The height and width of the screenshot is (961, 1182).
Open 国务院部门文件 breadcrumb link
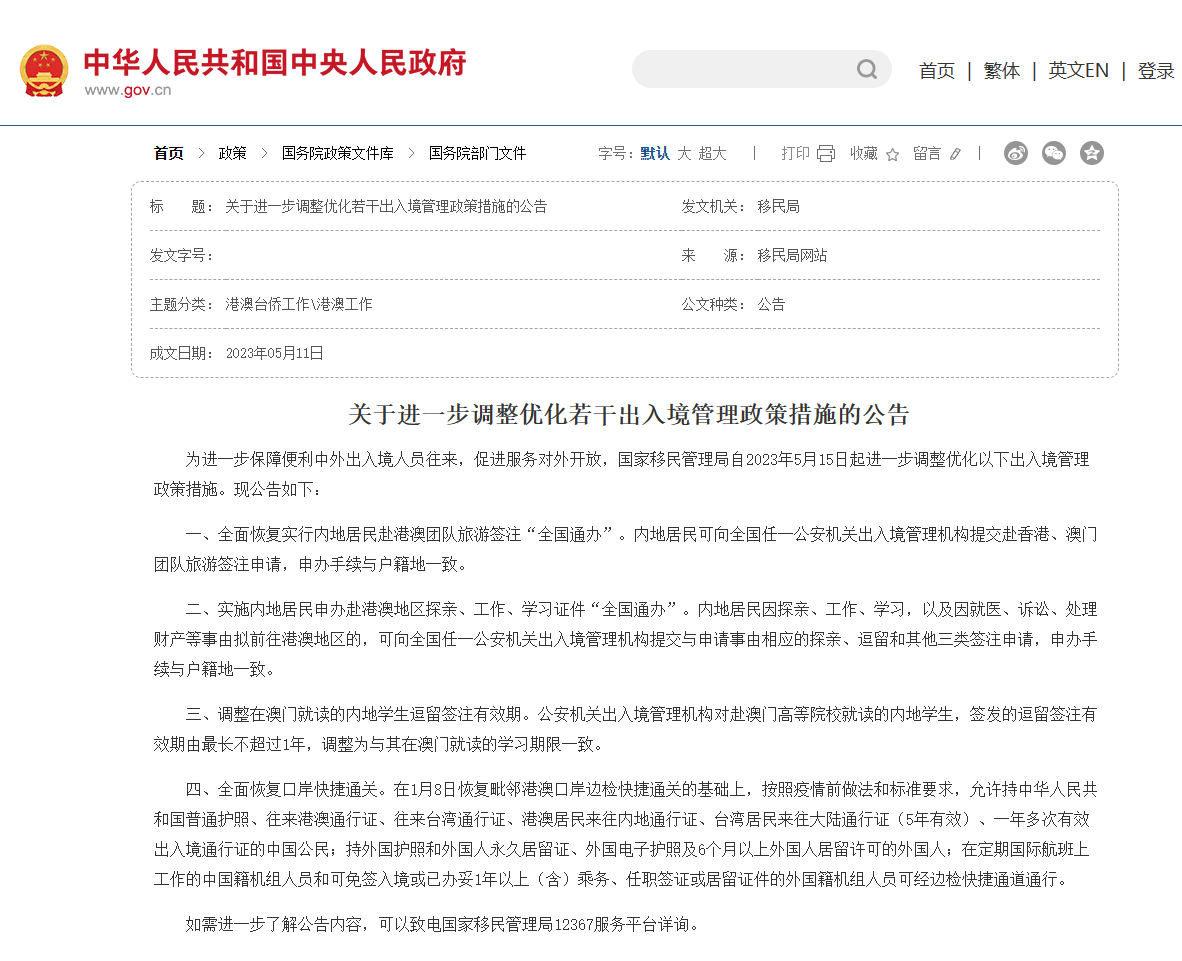(x=477, y=153)
